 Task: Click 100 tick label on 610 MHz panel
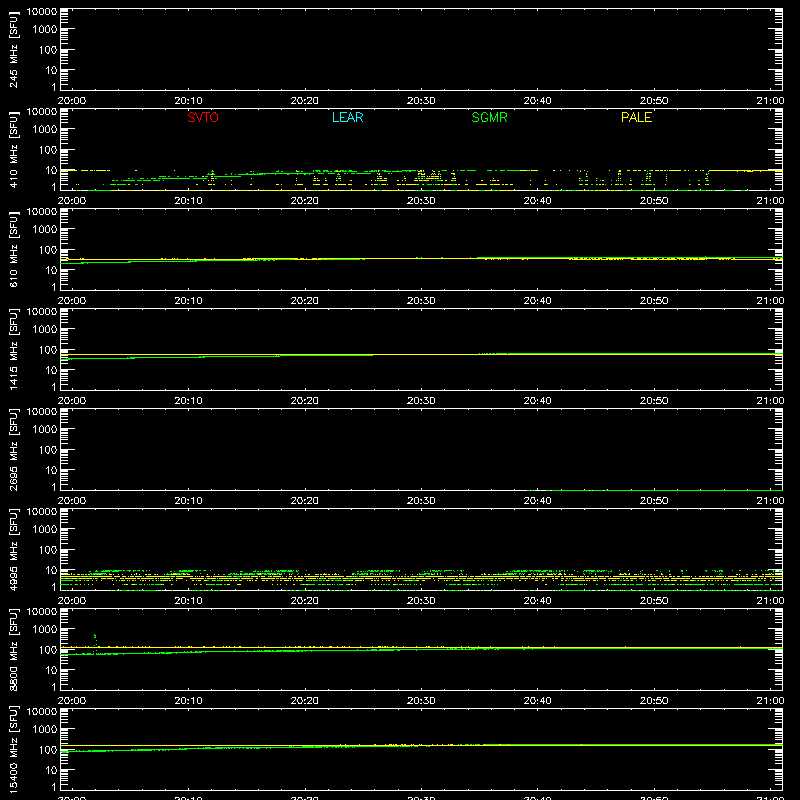coord(48,250)
